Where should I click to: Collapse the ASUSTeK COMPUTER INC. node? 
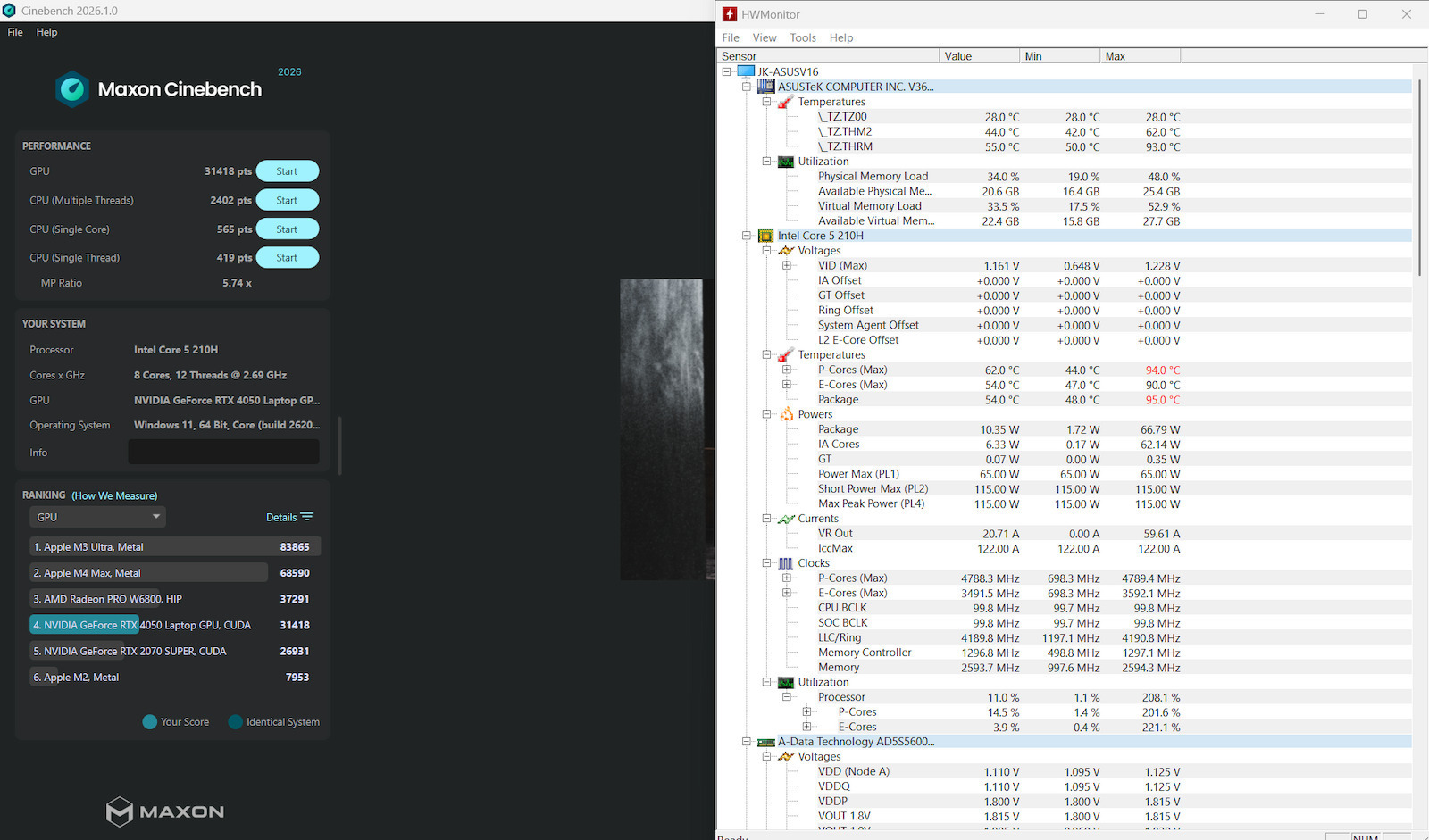[x=747, y=87]
